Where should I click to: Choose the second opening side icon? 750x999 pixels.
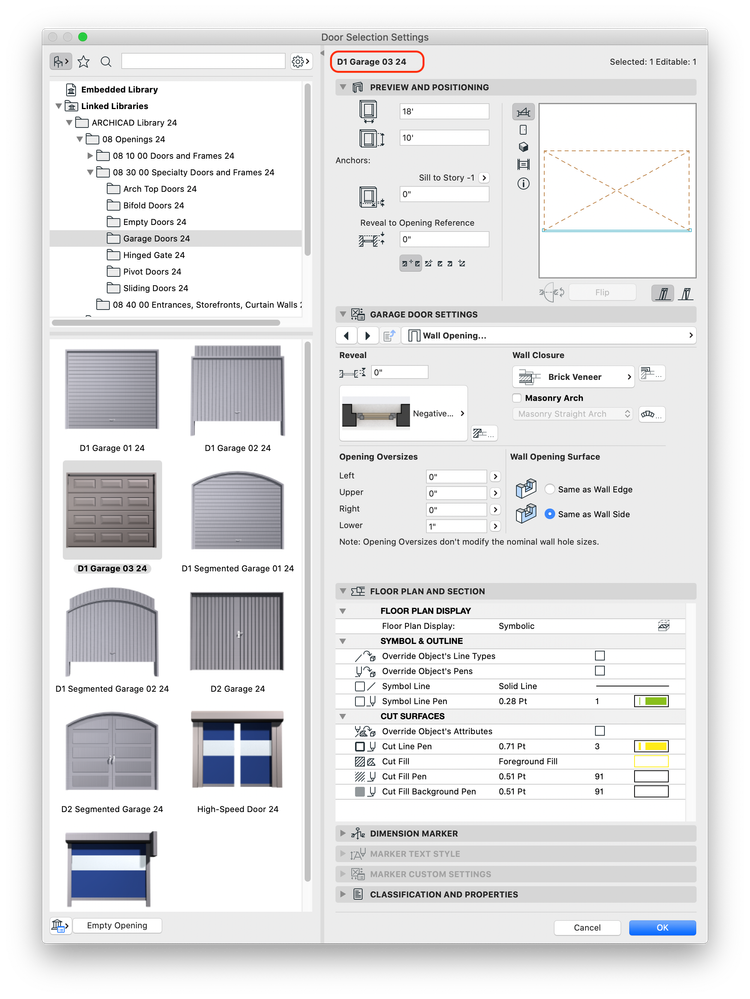686,293
